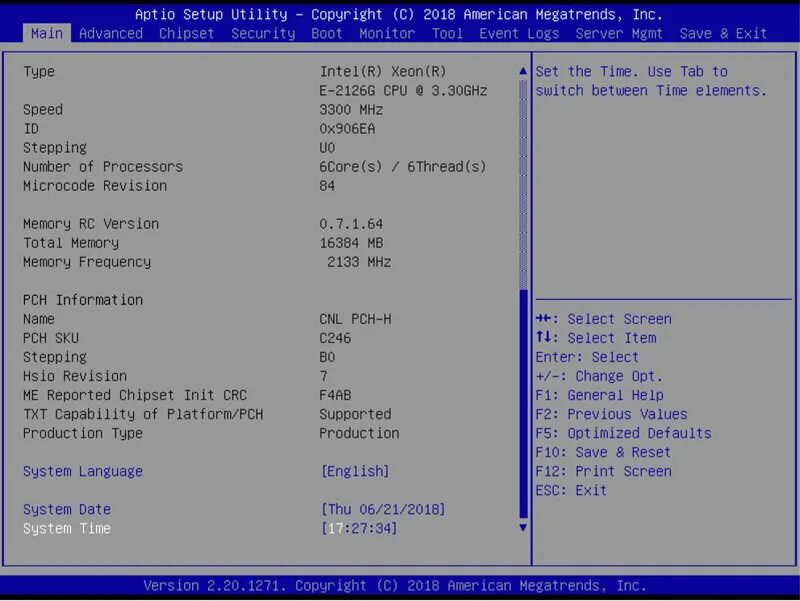This screenshot has height=601, width=800.
Task: Switch to the Advanced tab
Action: pos(111,34)
